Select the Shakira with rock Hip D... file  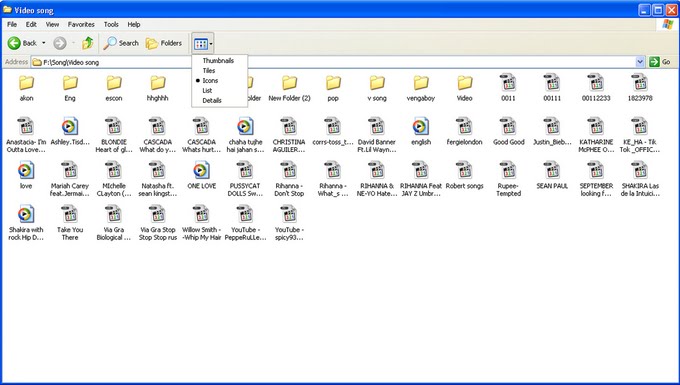[x=26, y=223]
